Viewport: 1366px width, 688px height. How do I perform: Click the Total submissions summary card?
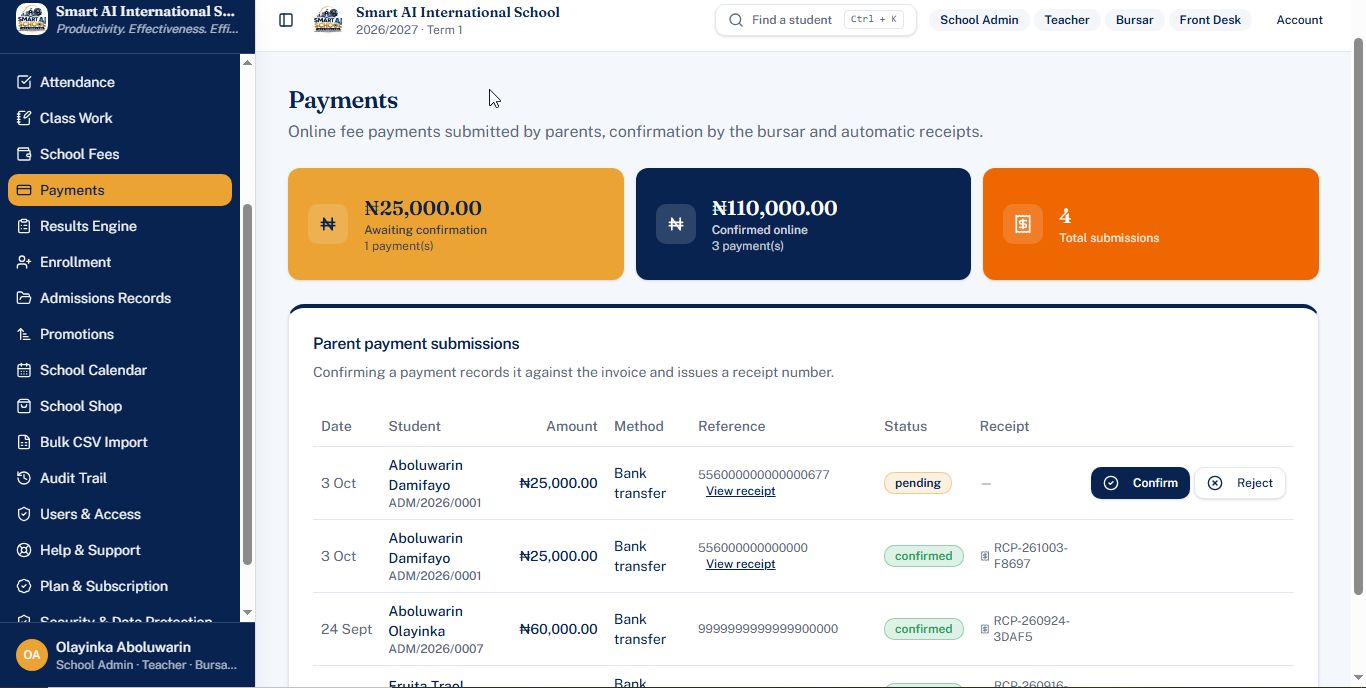click(x=1151, y=224)
